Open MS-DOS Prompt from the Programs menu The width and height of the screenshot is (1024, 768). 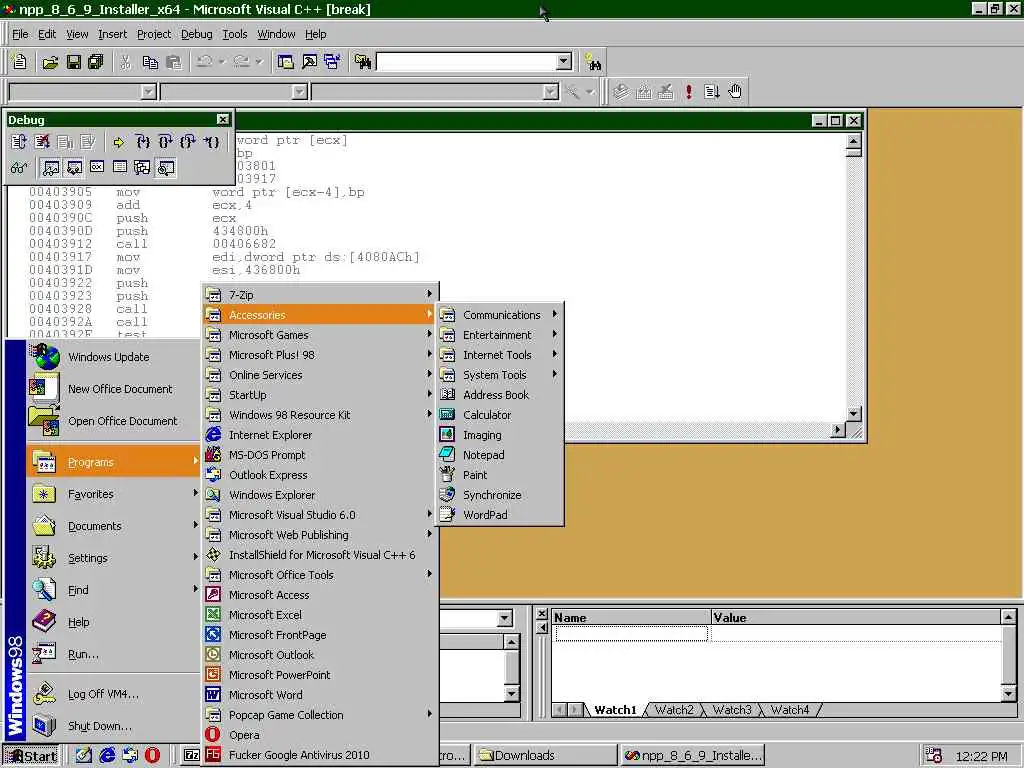click(320, 455)
